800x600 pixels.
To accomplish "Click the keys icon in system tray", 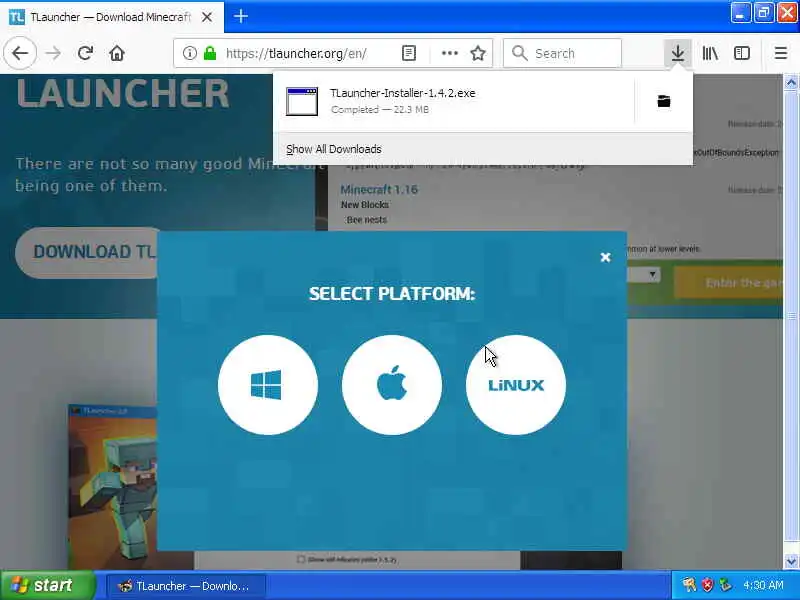I will coord(689,585).
